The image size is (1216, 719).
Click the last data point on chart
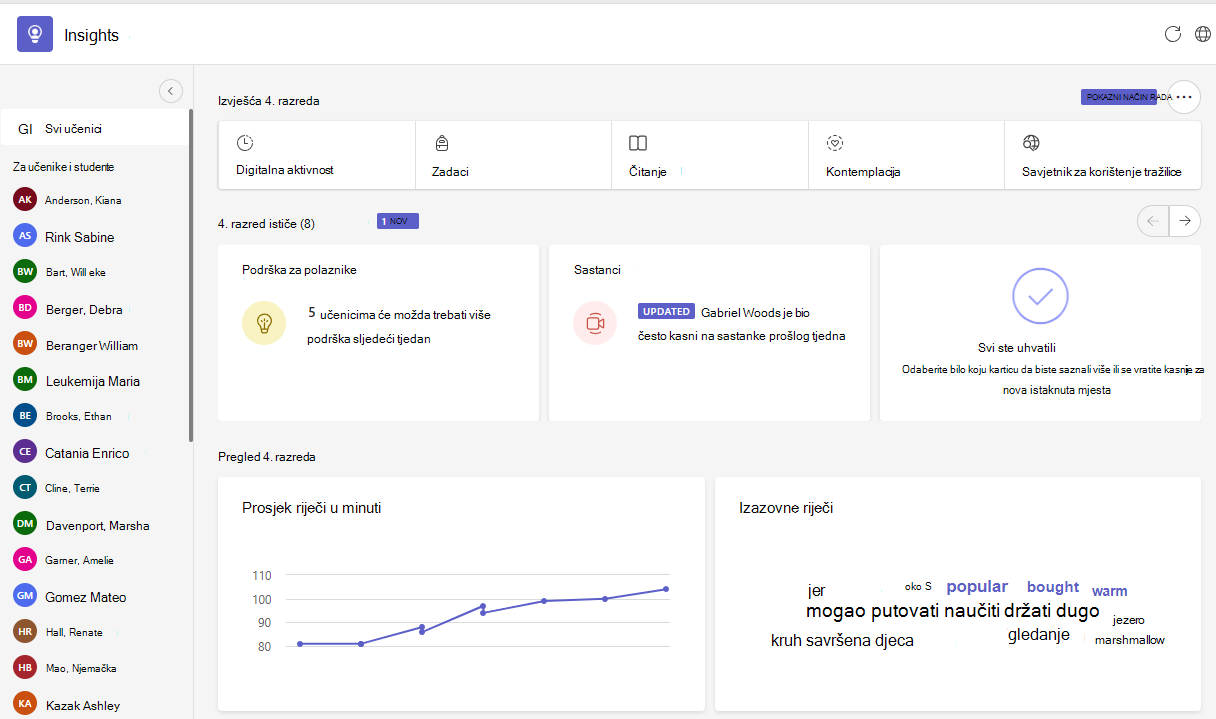coord(666,589)
